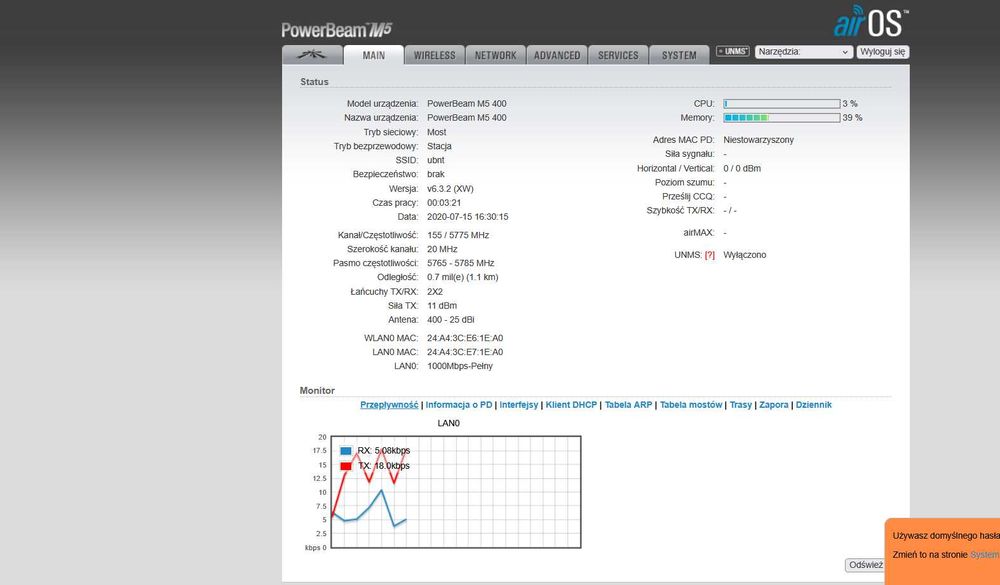Click the Memory usage progress bar

tap(781, 117)
